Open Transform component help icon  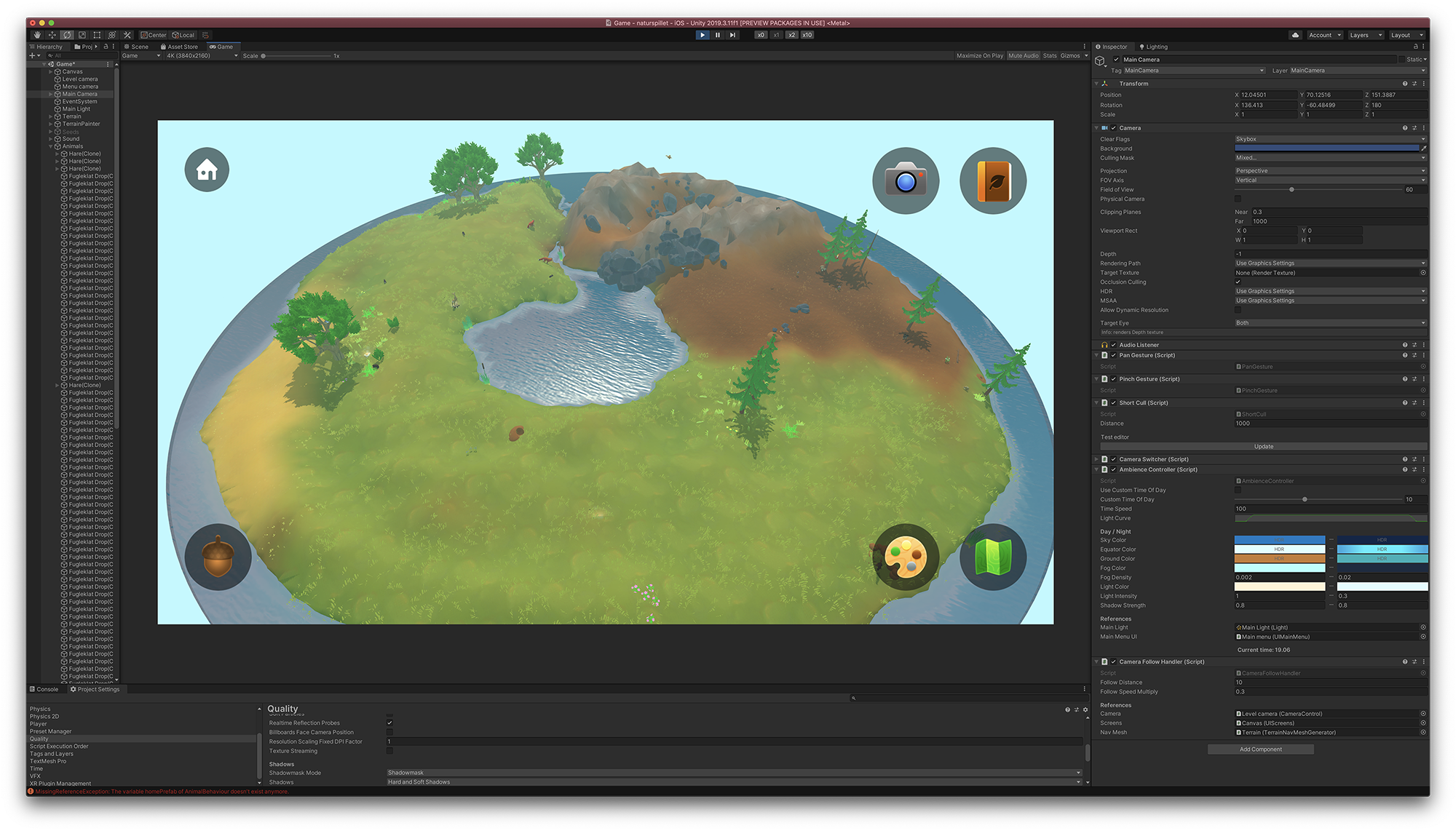tap(1404, 84)
